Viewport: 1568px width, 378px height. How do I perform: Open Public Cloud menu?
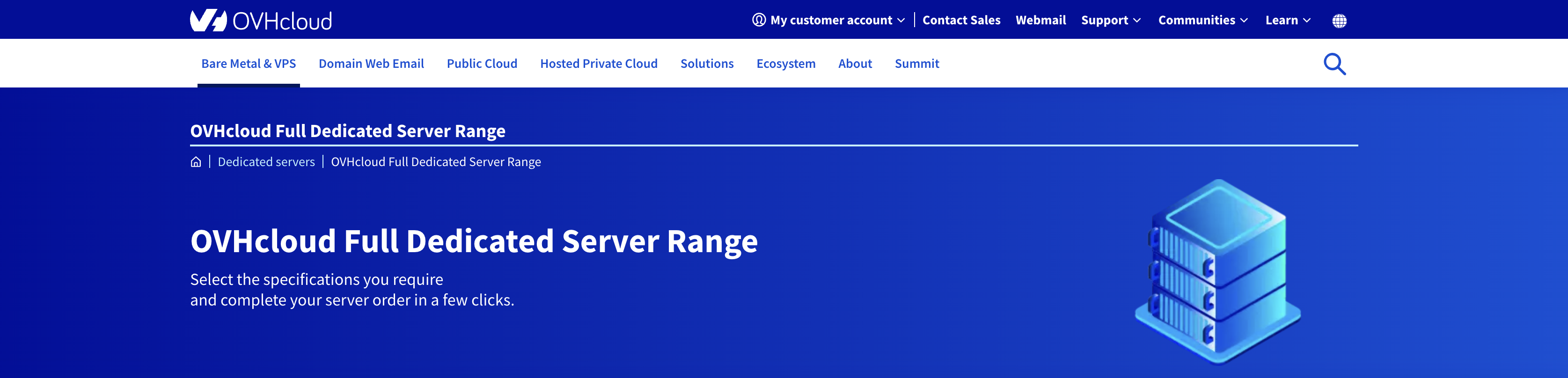(x=482, y=63)
